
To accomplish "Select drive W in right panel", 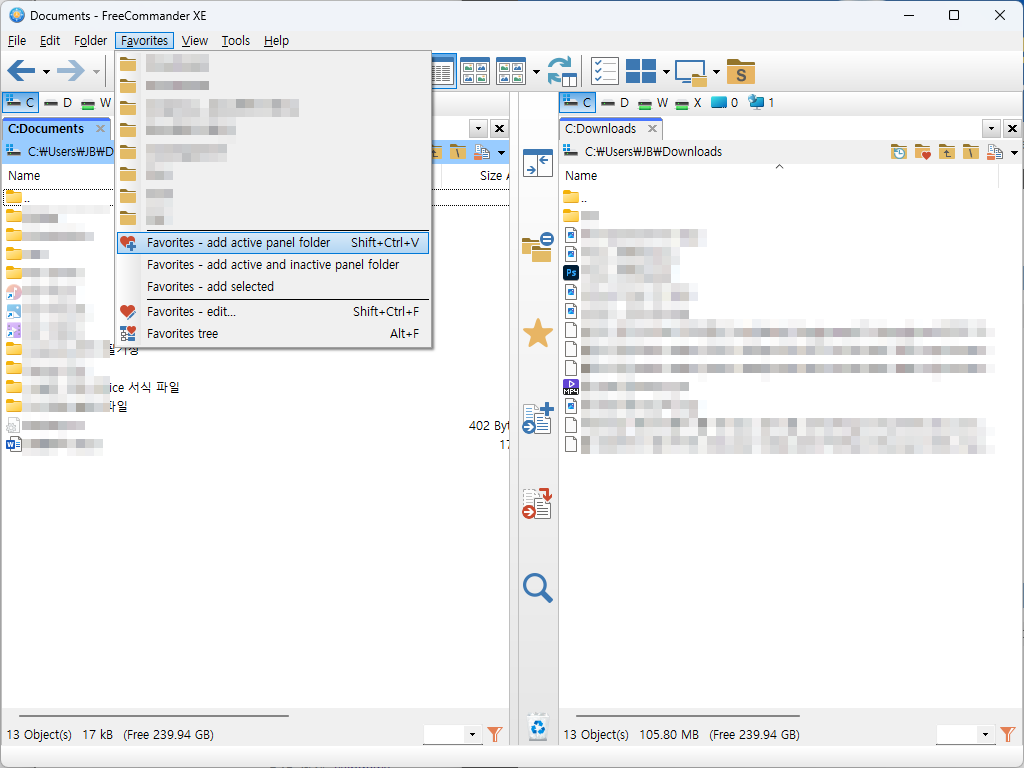I will pyautogui.click(x=653, y=103).
